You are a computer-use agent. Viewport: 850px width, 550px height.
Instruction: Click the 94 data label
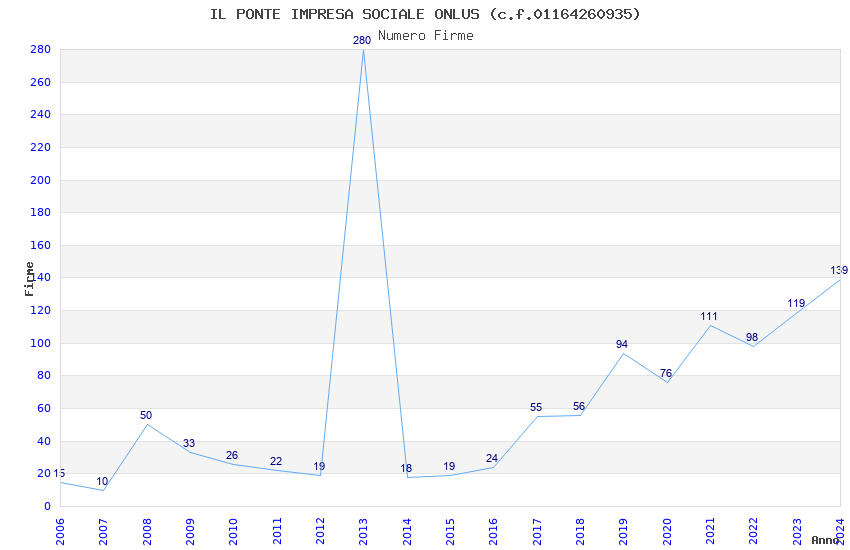622,345
